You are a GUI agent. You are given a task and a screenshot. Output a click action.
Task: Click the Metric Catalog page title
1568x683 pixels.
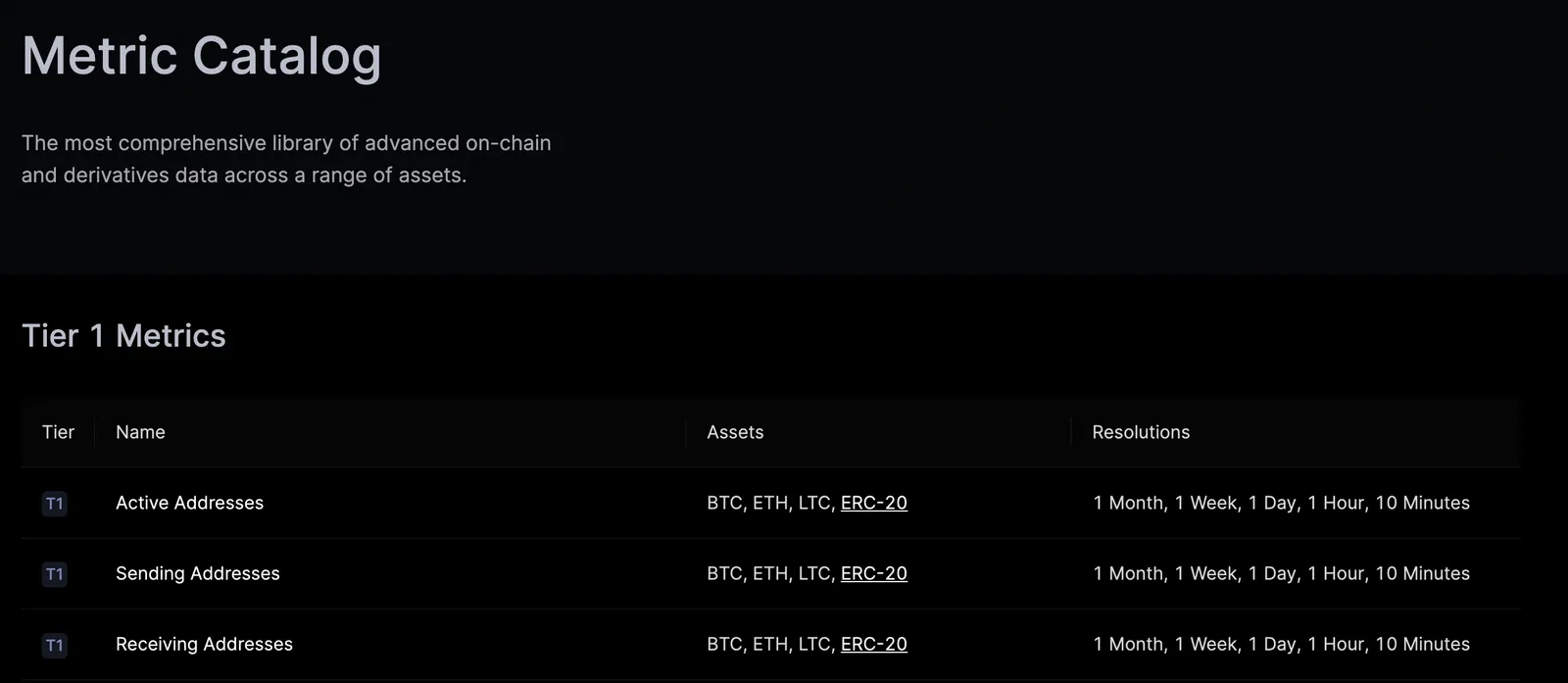tap(202, 57)
